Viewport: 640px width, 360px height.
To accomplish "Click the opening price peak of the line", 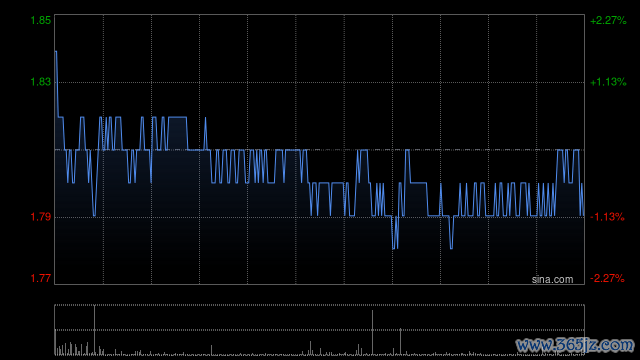I will (x=56, y=52).
